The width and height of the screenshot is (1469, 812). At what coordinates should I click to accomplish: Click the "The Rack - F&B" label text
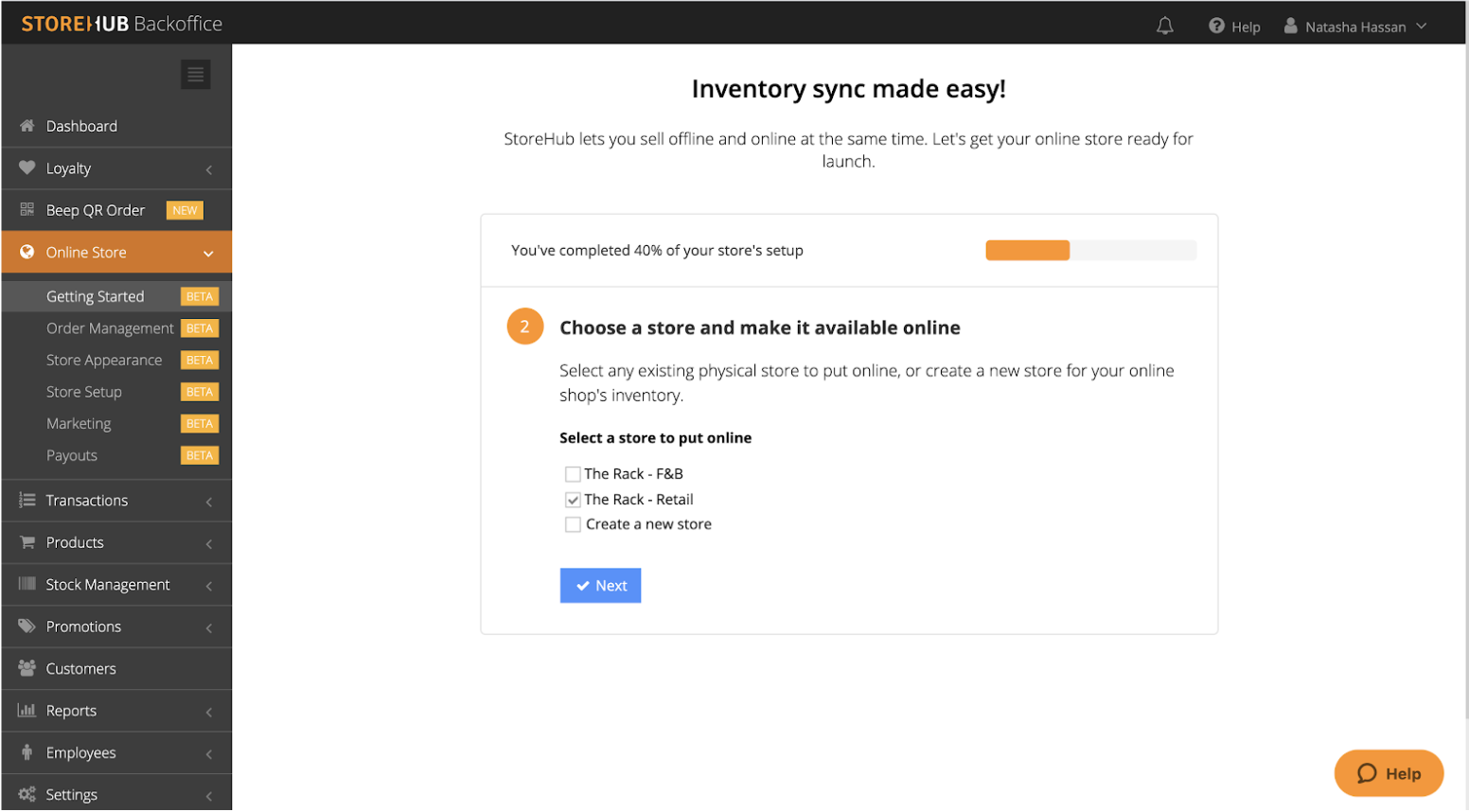point(633,474)
